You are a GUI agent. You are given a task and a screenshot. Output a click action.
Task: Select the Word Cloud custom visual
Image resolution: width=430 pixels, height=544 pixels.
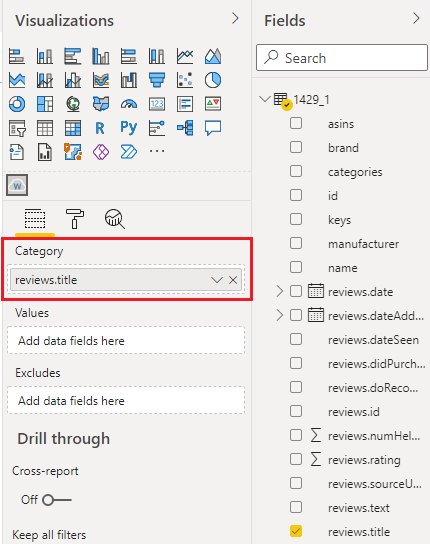pyautogui.click(x=17, y=186)
